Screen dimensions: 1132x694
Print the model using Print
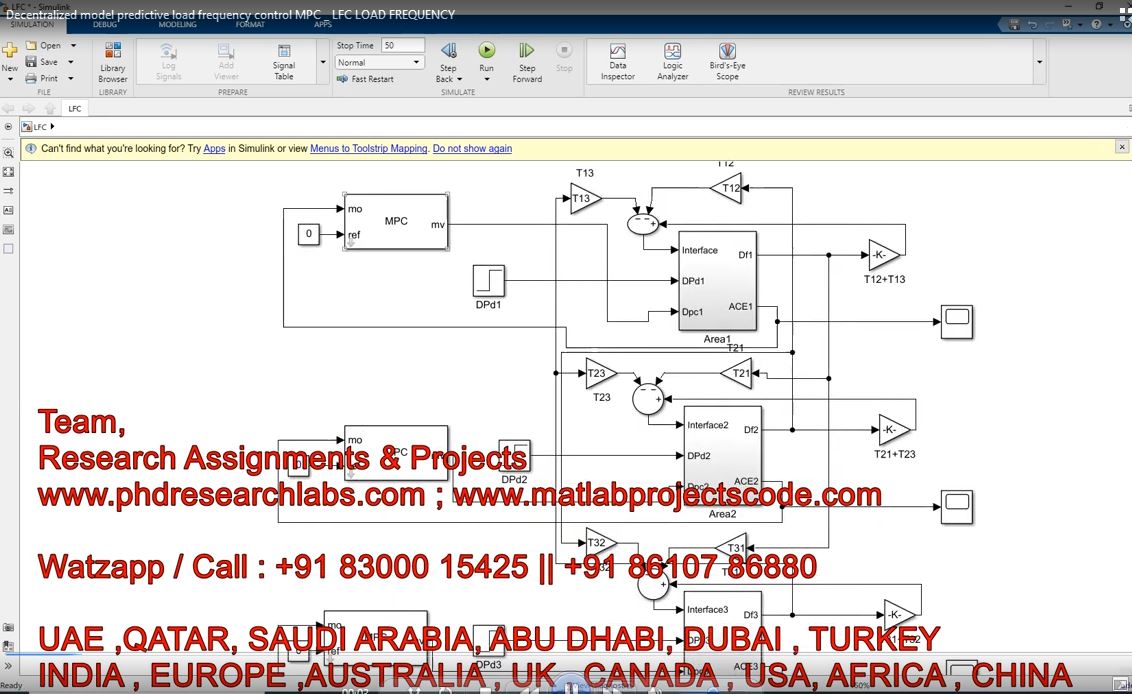42,78
